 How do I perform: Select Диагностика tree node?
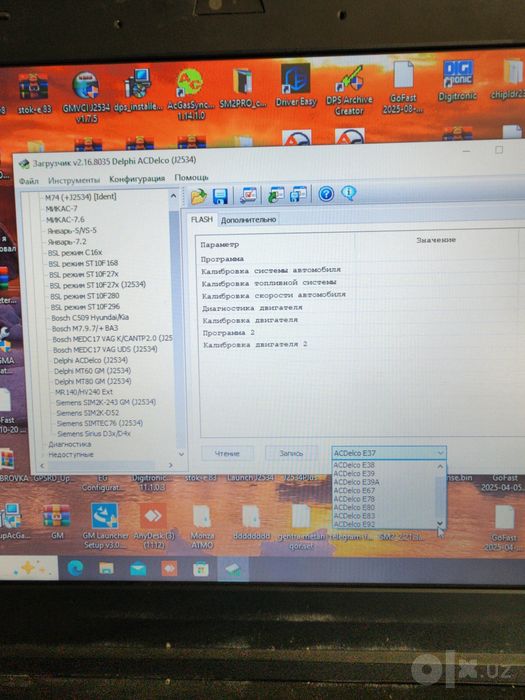70,444
